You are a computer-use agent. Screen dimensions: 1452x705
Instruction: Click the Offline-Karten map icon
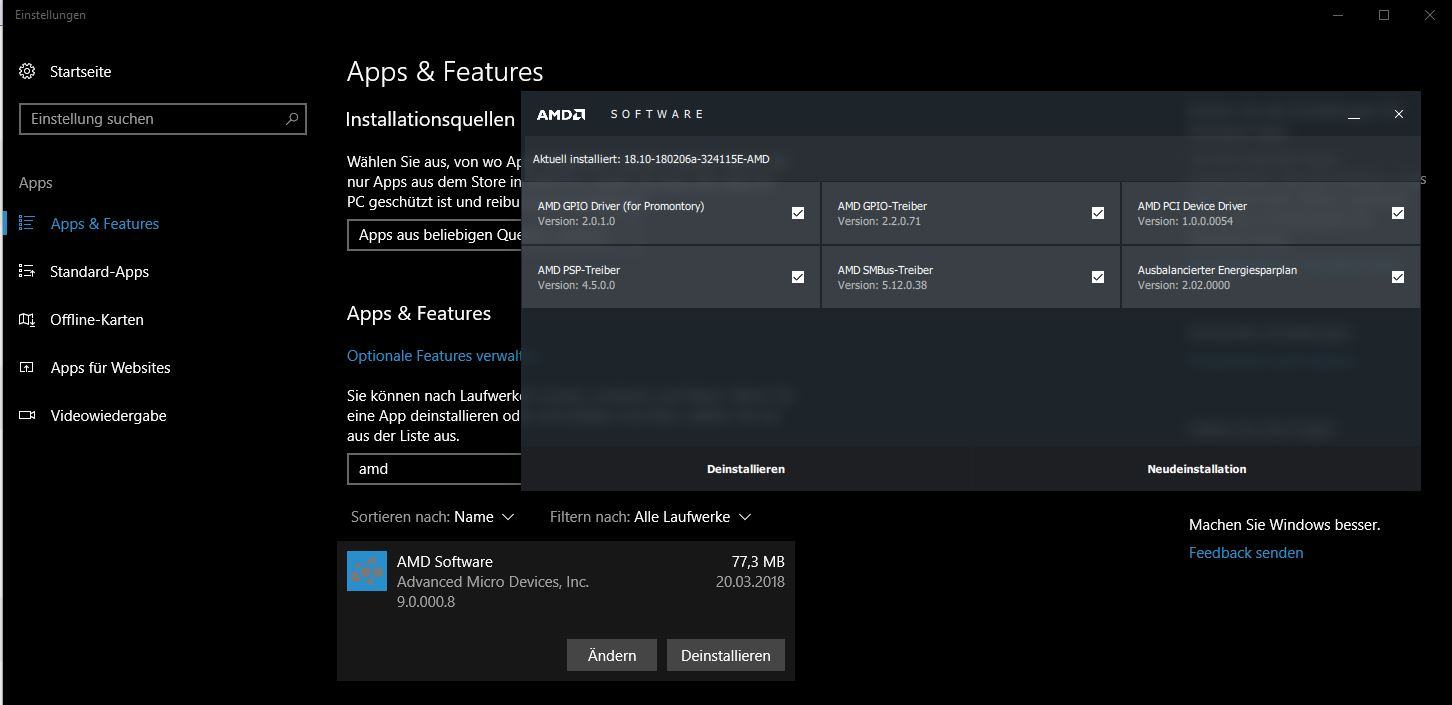tap(27, 319)
